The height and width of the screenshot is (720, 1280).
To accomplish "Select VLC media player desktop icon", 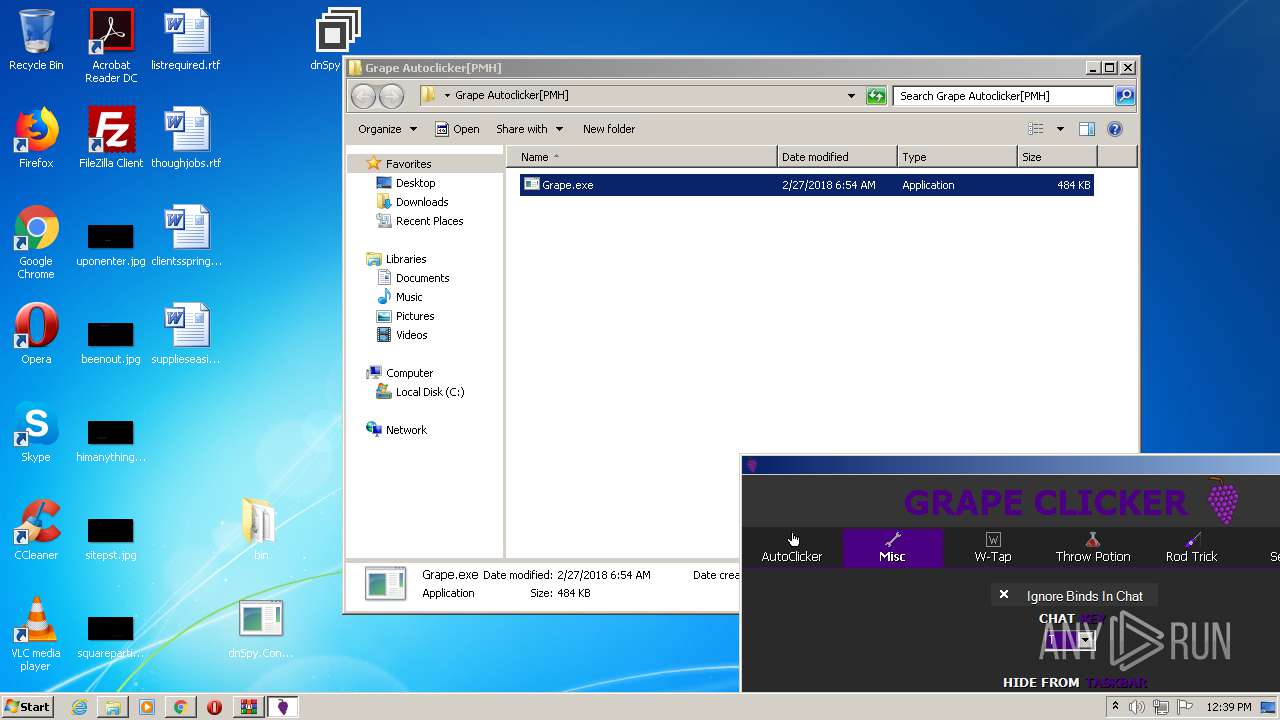I will point(36,634).
